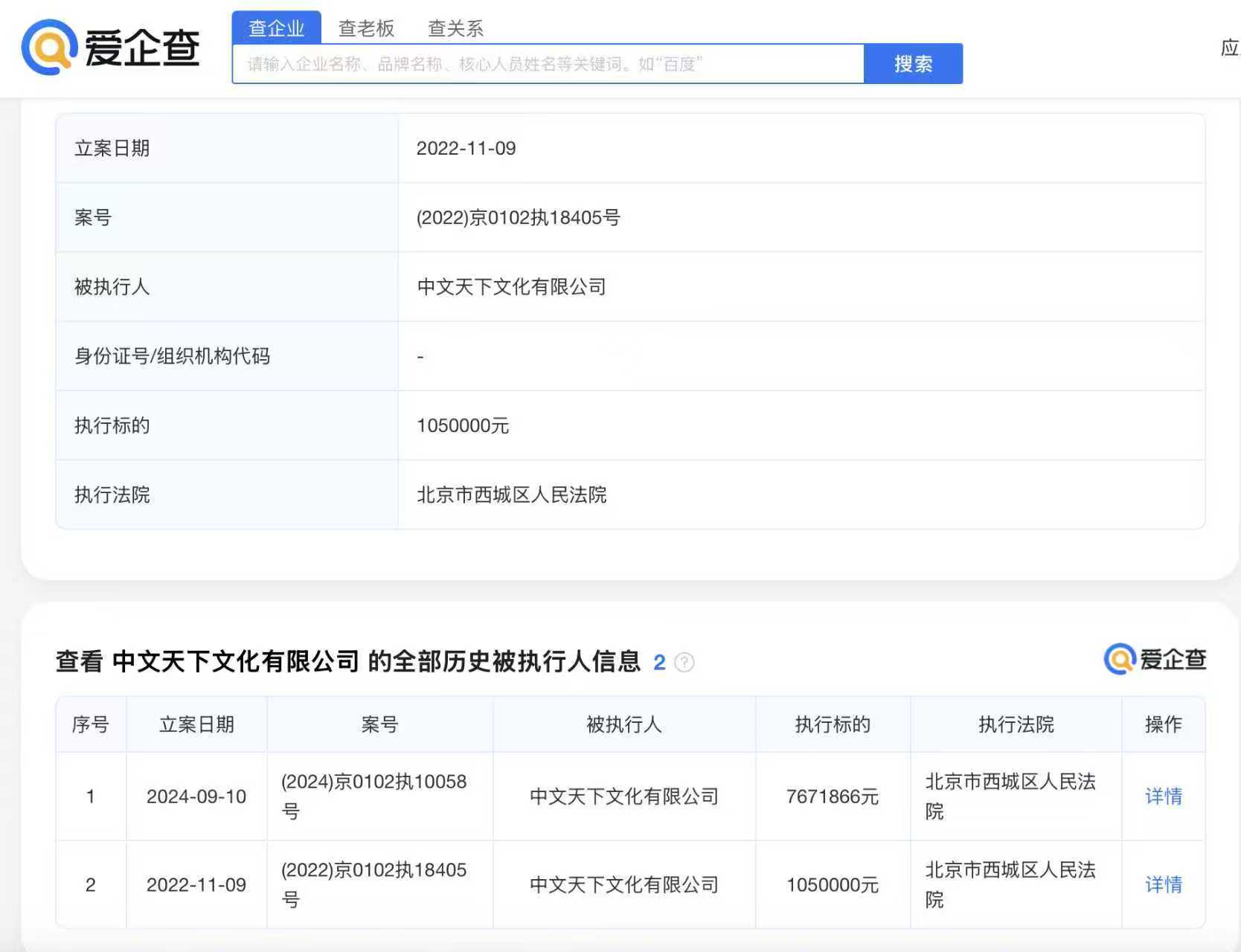Open 详情 for the 2022-11-09 table row
1241x952 pixels.
tap(1163, 884)
